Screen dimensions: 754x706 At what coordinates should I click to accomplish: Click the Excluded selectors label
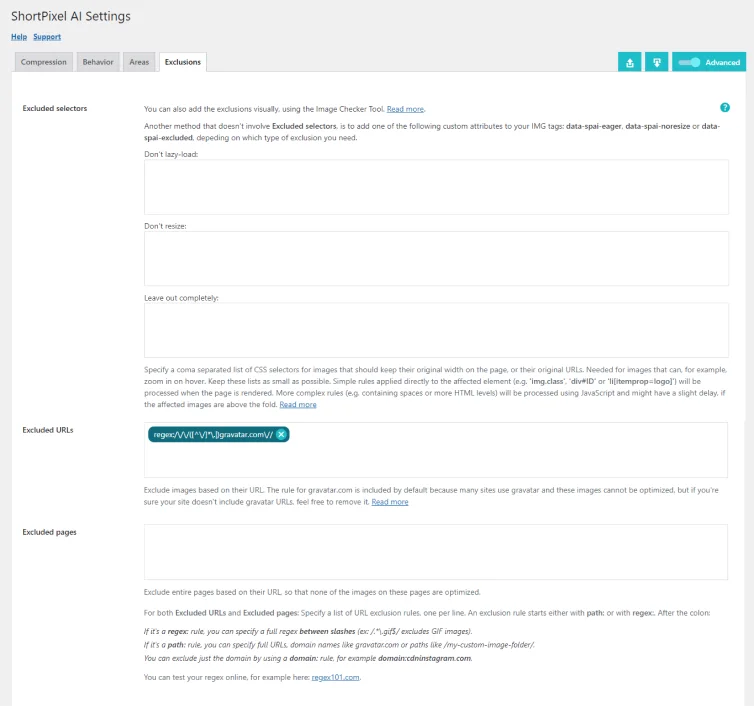[55, 108]
